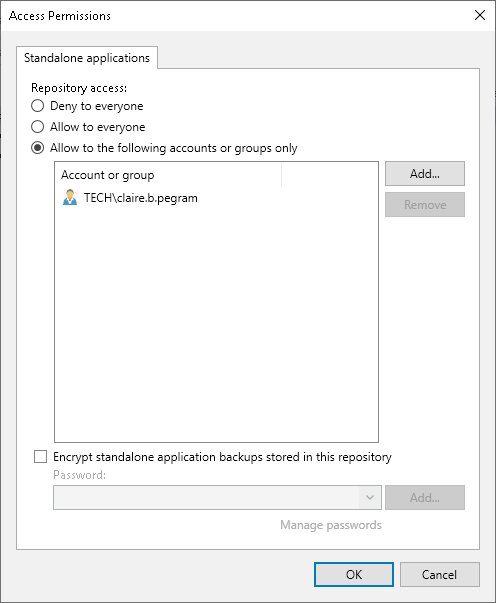This screenshot has height=603, width=496.
Task: Switch to the Standalone applications tab
Action: point(87,58)
